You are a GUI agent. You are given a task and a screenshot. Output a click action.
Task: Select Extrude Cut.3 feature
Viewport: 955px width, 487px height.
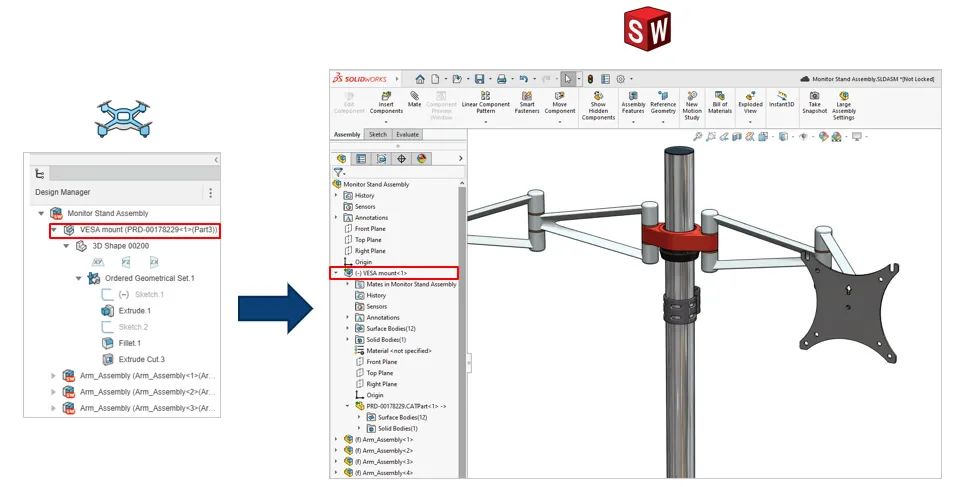pyautogui.click(x=141, y=359)
